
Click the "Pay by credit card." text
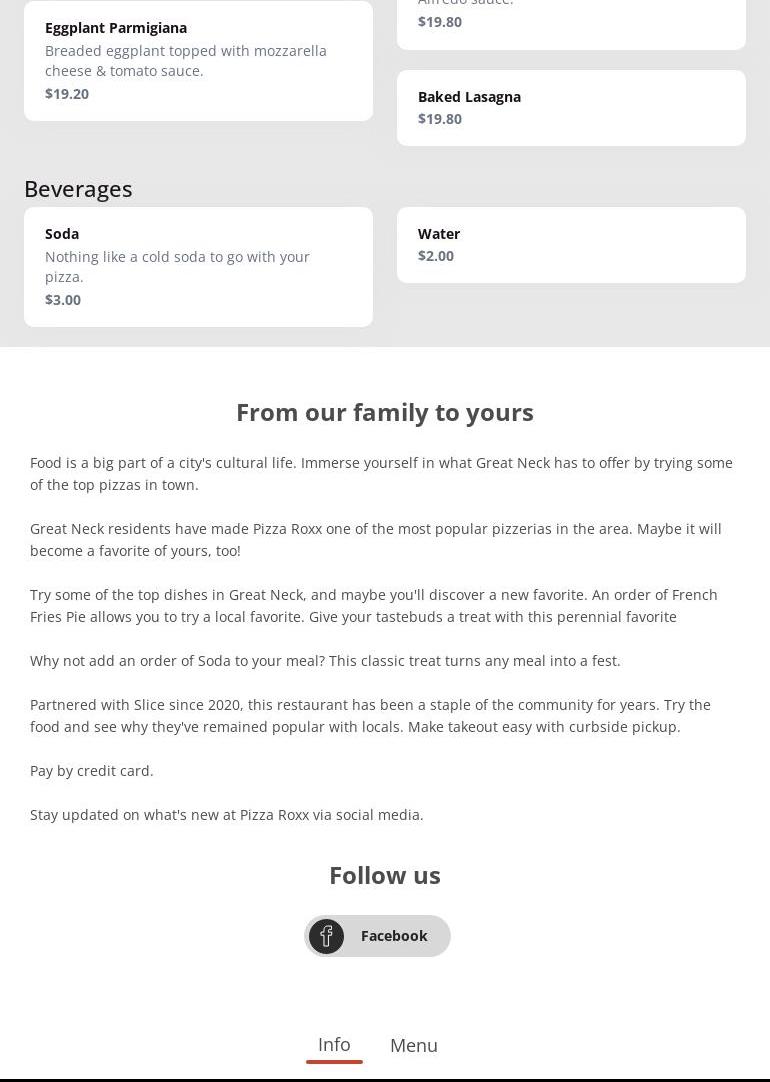pyautogui.click(x=92, y=771)
